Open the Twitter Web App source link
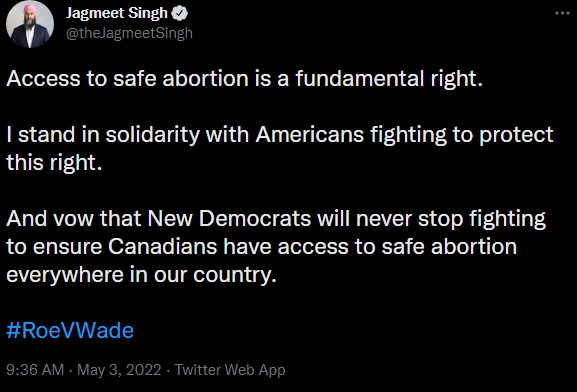The width and height of the screenshot is (577, 392). point(230,370)
